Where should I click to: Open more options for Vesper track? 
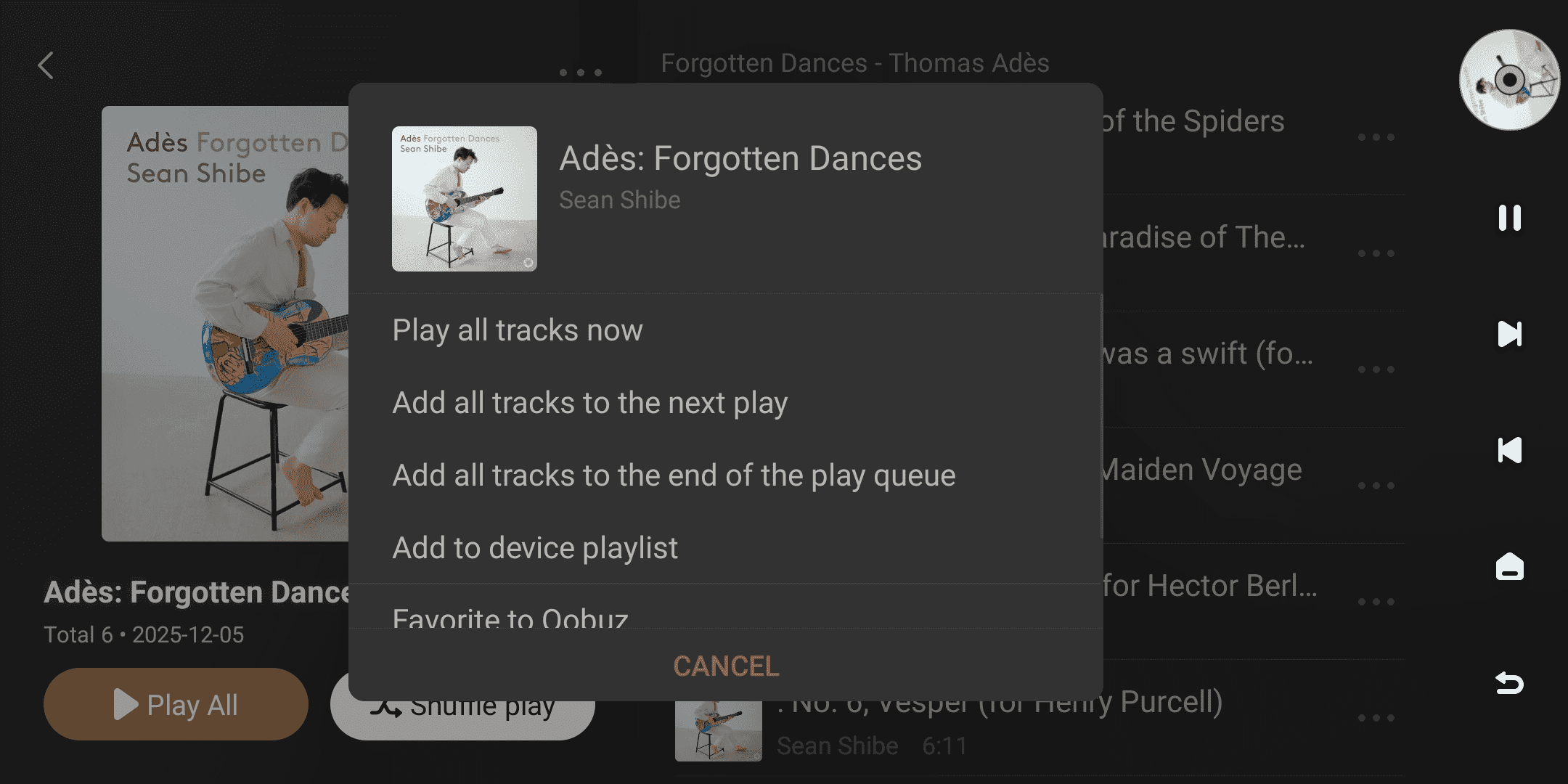click(x=1376, y=718)
